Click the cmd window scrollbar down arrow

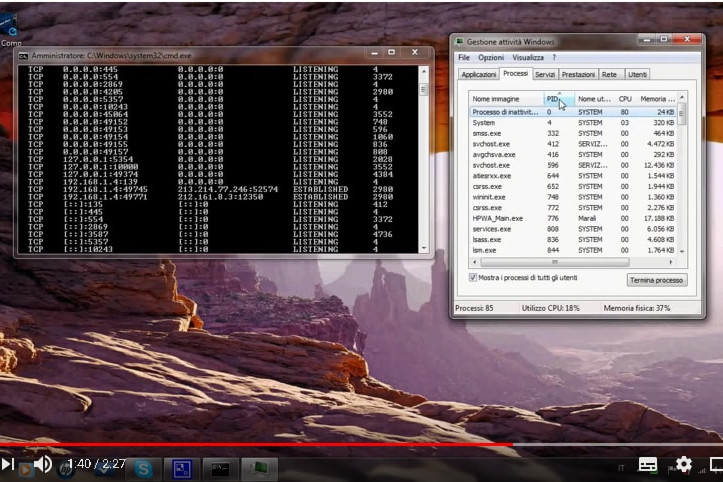coord(423,248)
